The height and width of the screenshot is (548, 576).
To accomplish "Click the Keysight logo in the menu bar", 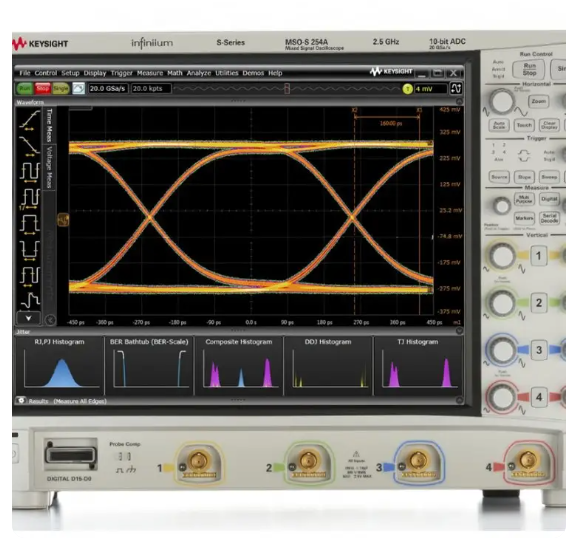I will [x=391, y=72].
